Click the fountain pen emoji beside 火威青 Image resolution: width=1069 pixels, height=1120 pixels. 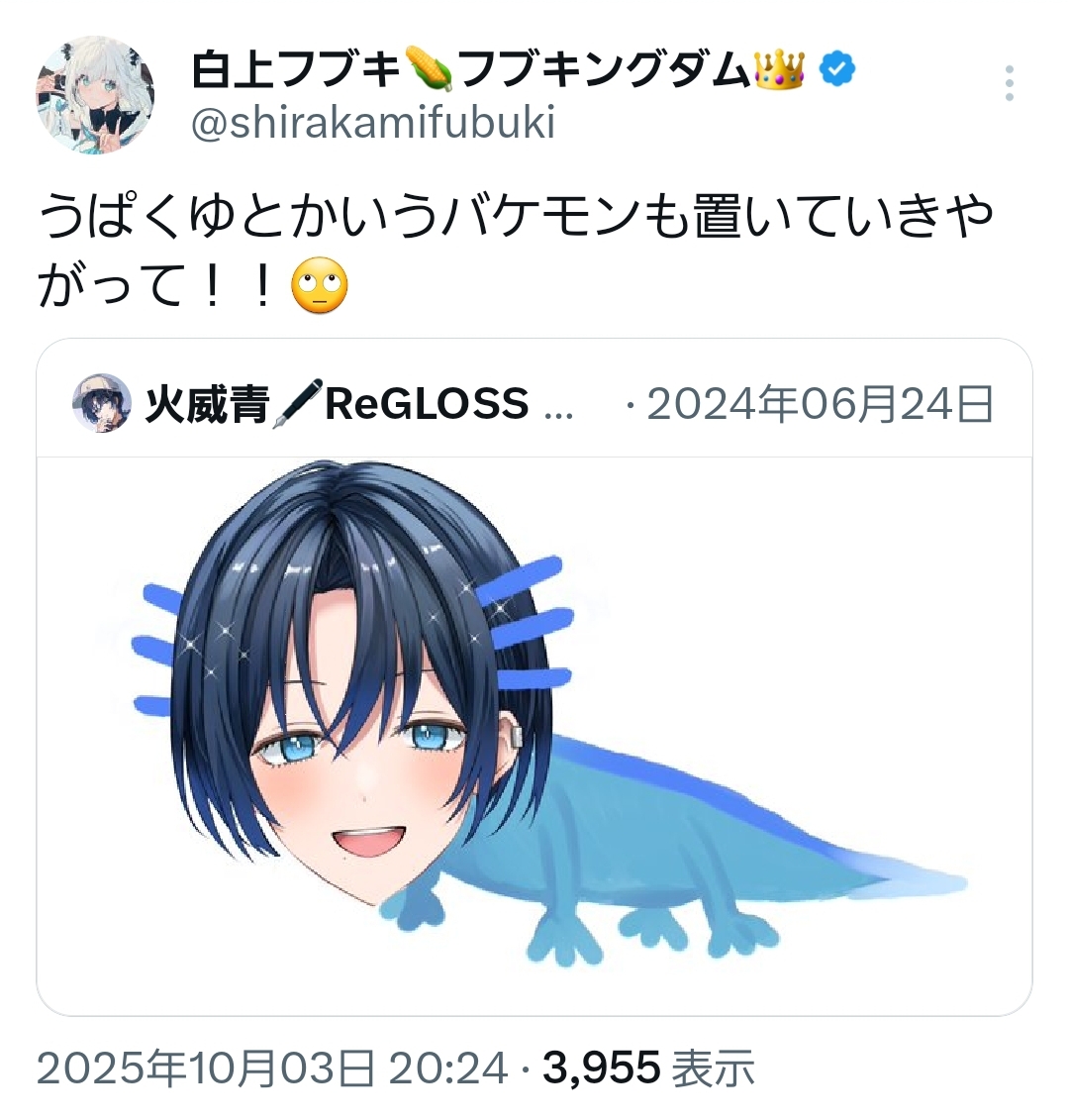tap(296, 404)
